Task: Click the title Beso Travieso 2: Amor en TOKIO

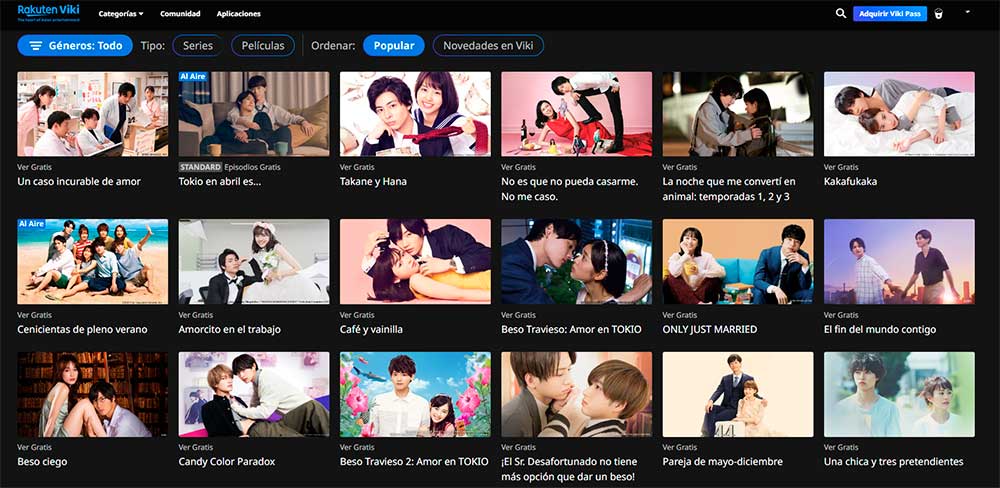Action: (x=415, y=461)
